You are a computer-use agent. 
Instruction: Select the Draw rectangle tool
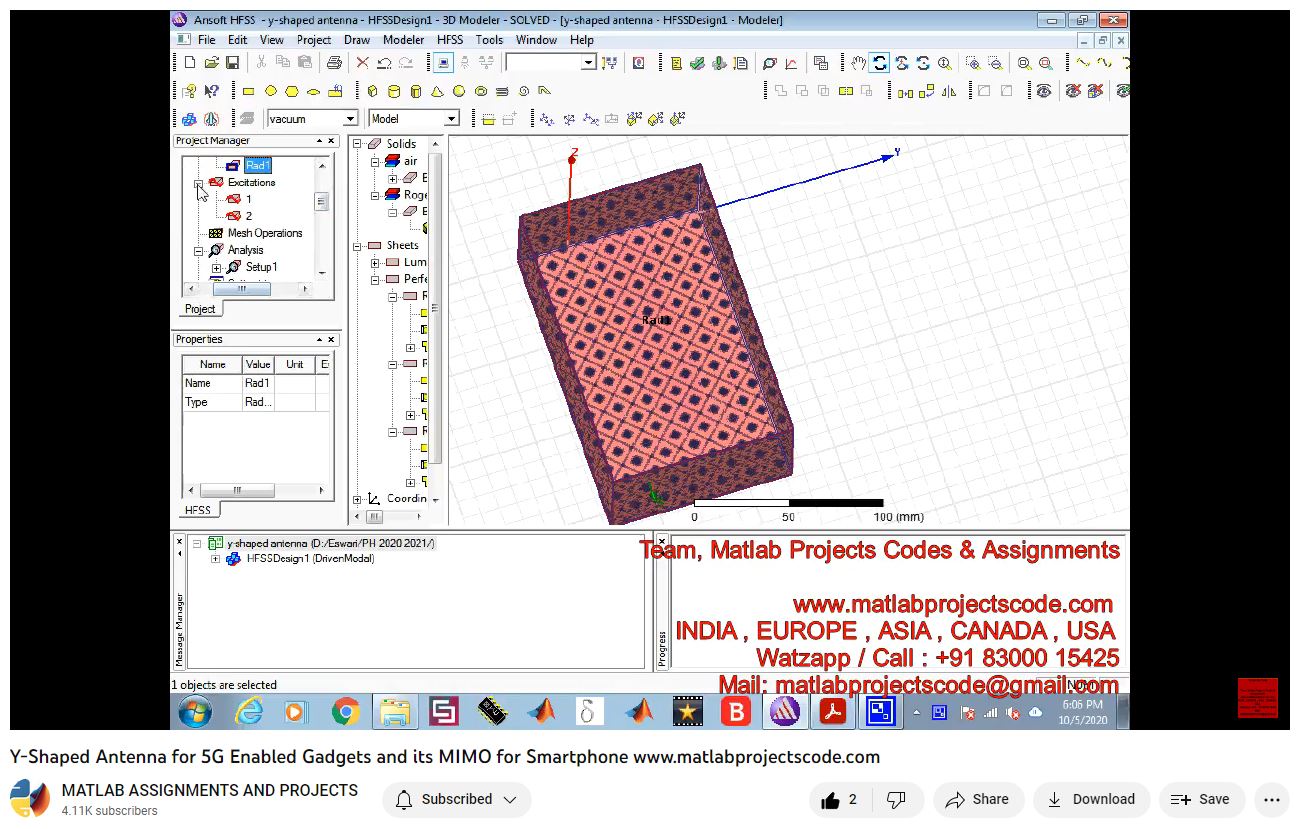coord(248,91)
